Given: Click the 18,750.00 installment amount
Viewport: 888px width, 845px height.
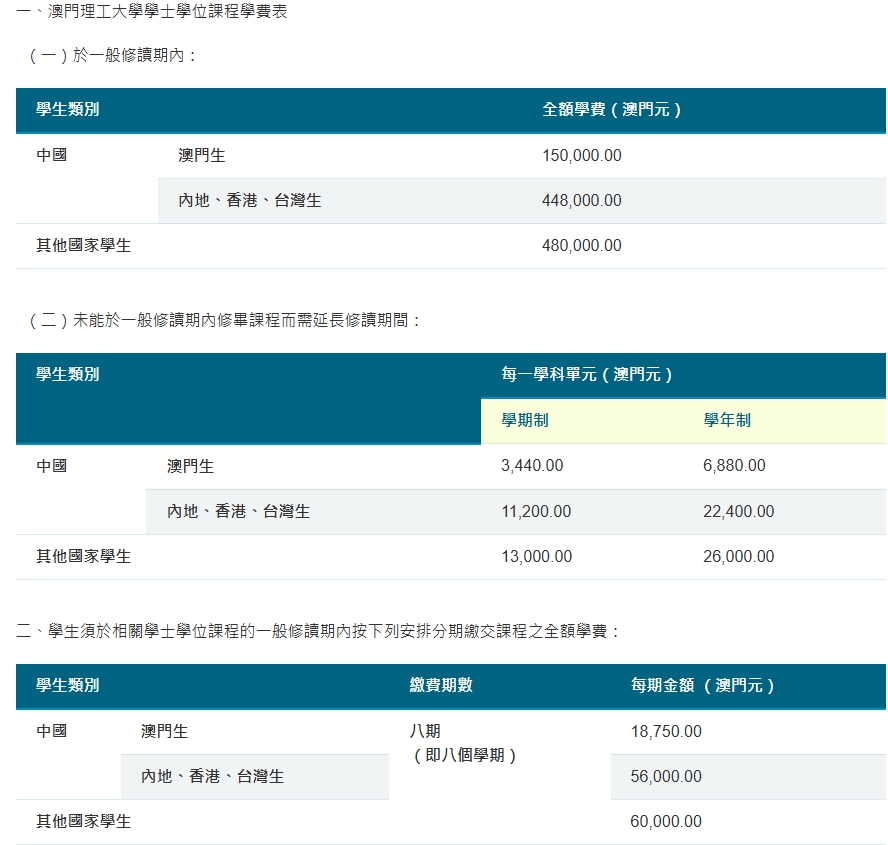Looking at the screenshot, I should [666, 732].
